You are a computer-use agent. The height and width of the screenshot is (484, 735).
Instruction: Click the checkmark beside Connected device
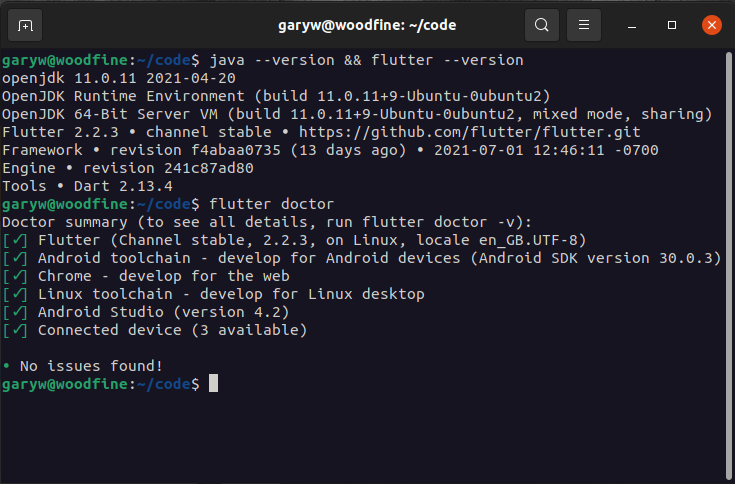coord(15,330)
